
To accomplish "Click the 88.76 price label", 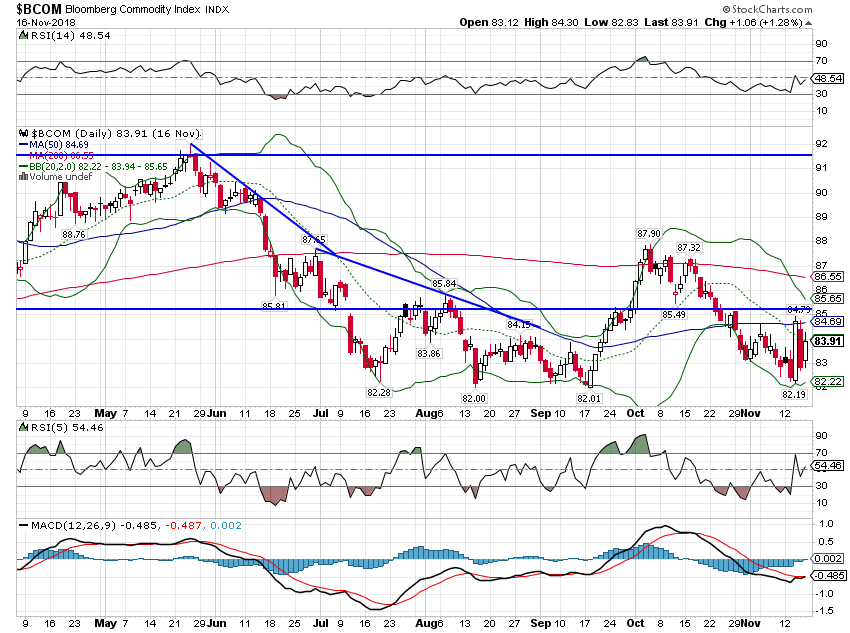I will pyautogui.click(x=74, y=235).
